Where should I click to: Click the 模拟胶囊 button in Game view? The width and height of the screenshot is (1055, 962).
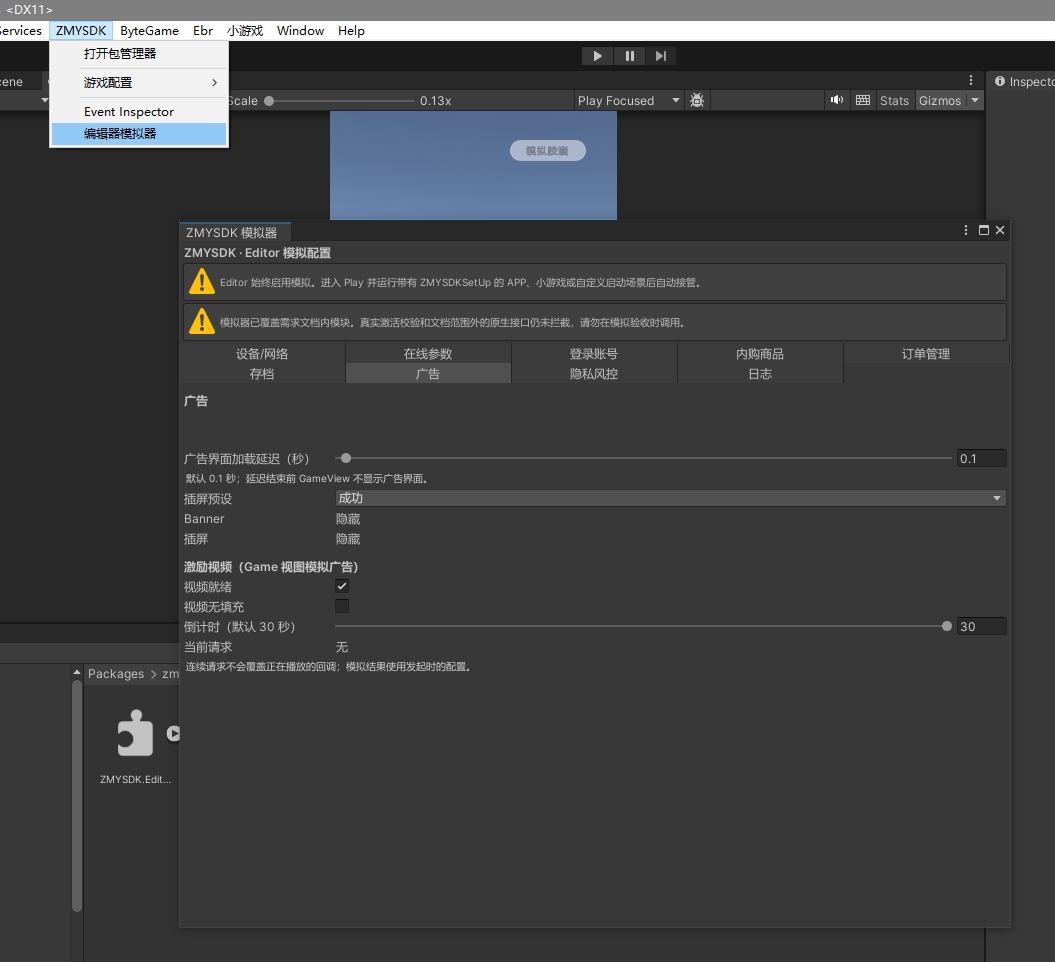pyautogui.click(x=547, y=151)
